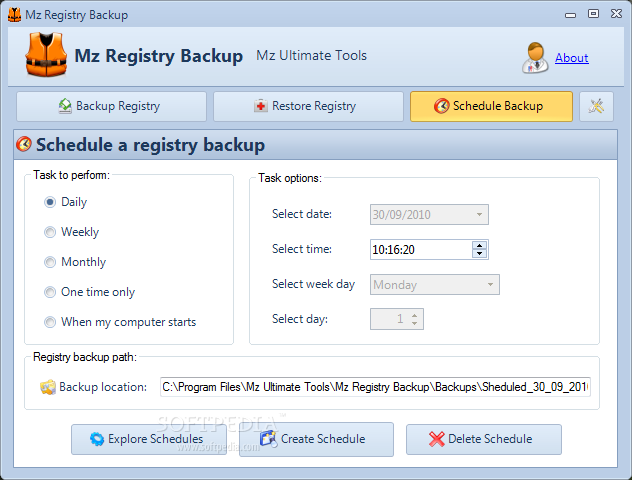
Task: Click the life jacket app logo
Action: point(46,55)
